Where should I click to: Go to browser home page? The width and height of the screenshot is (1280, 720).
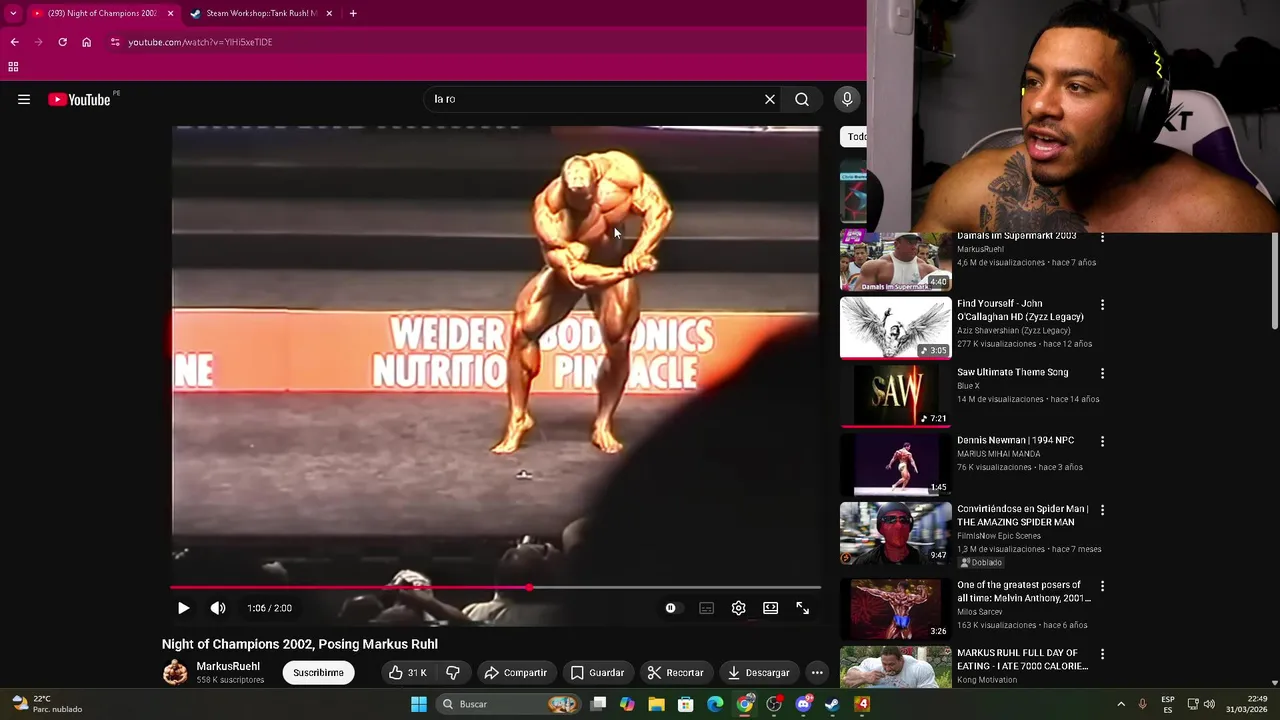86,42
